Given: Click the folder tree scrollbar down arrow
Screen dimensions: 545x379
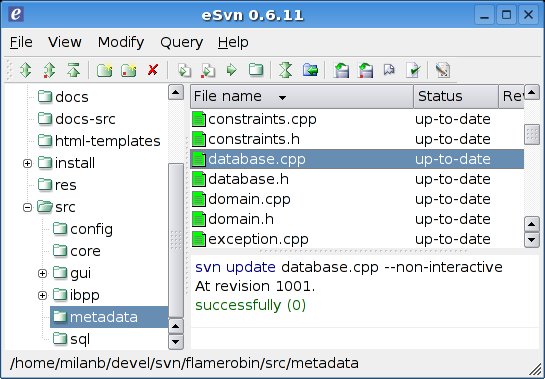Looking at the screenshot, I should point(176,341).
